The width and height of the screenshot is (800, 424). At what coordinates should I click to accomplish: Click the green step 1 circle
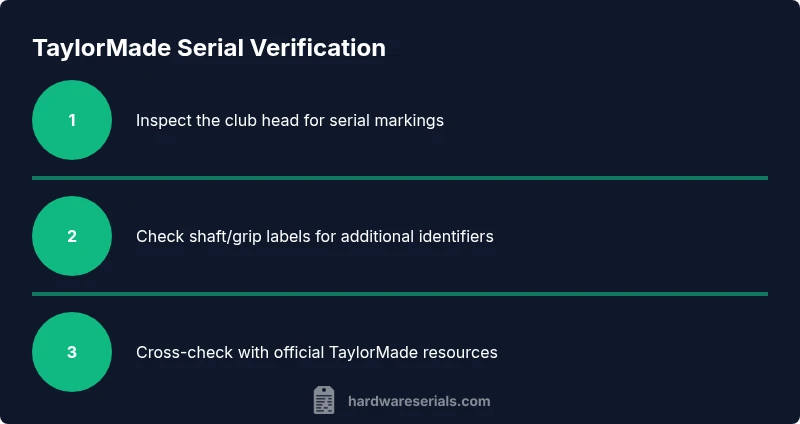point(72,120)
